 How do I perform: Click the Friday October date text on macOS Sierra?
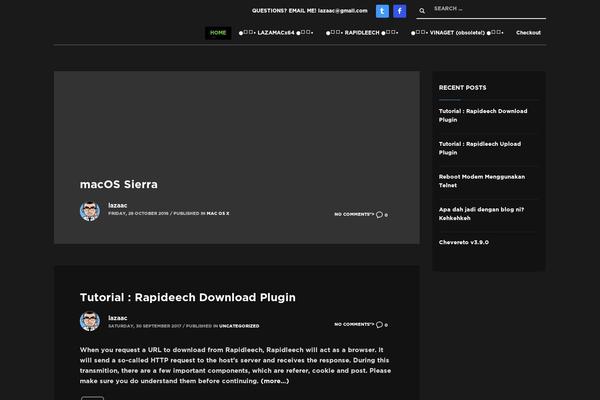[x=138, y=214]
